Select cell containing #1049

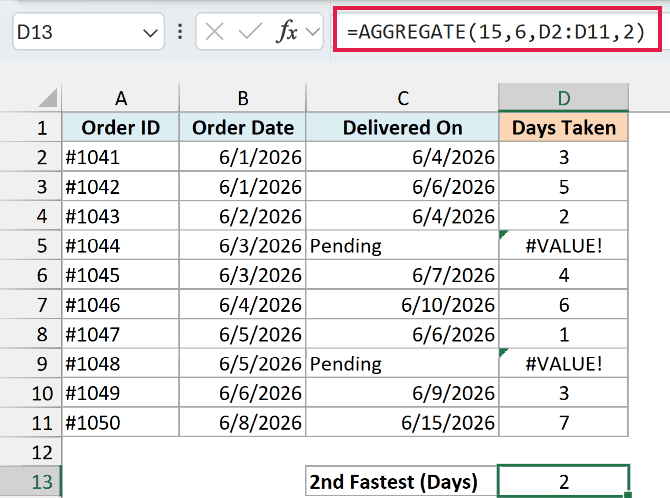(120, 393)
